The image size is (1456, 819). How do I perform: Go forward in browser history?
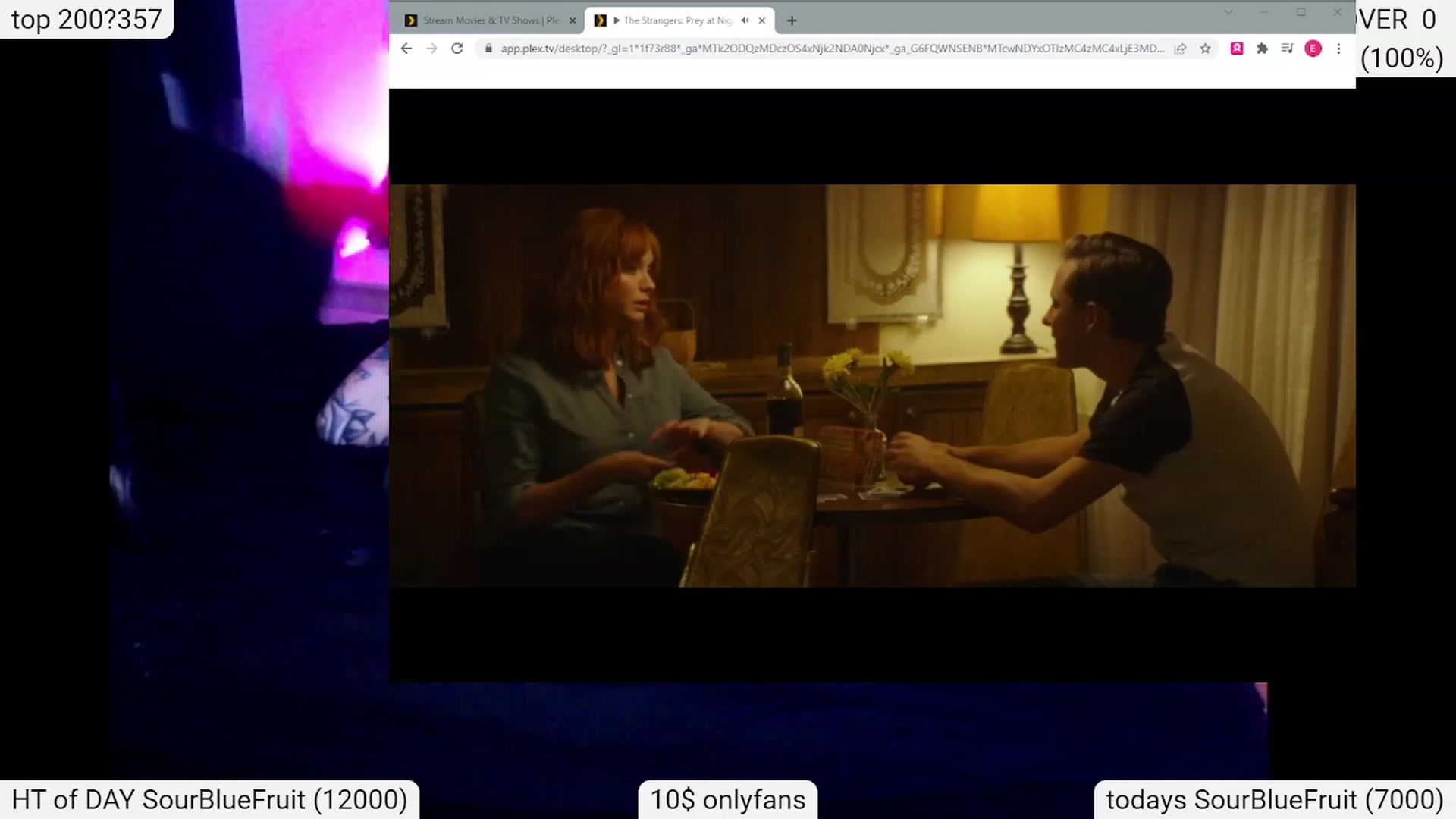tap(431, 49)
